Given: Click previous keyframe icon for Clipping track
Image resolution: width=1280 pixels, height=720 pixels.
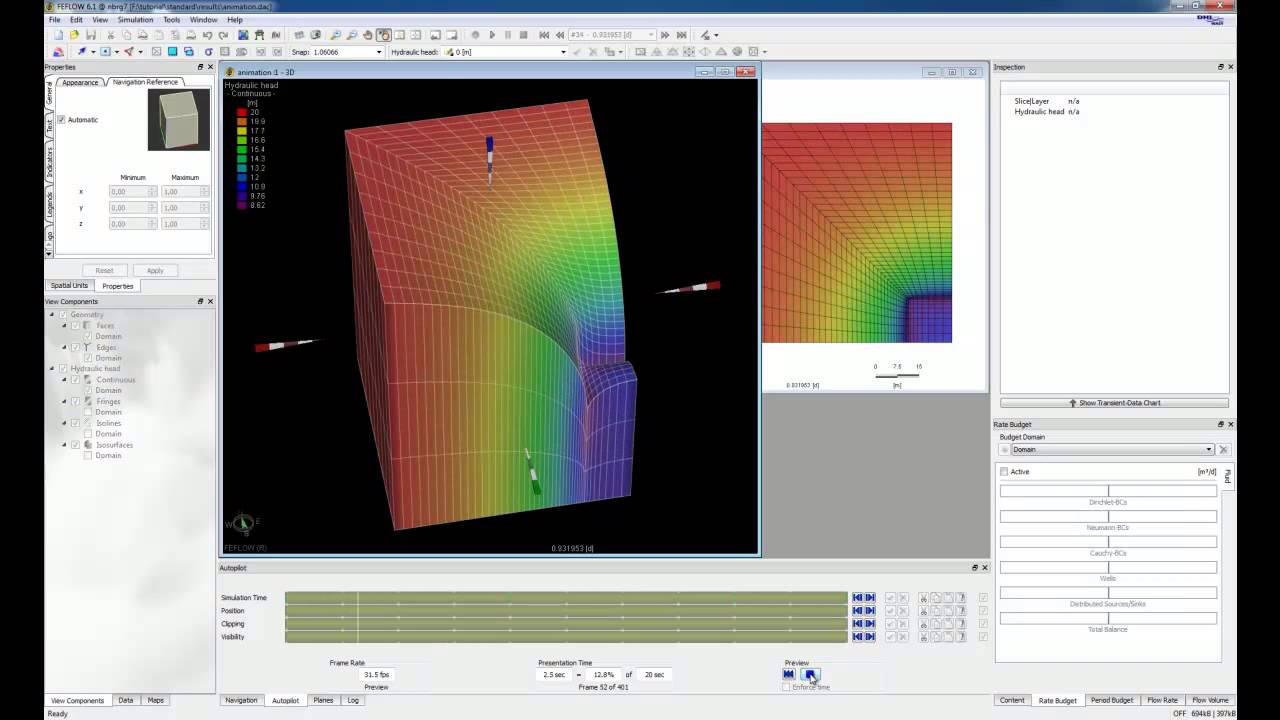Looking at the screenshot, I should click(x=857, y=624).
